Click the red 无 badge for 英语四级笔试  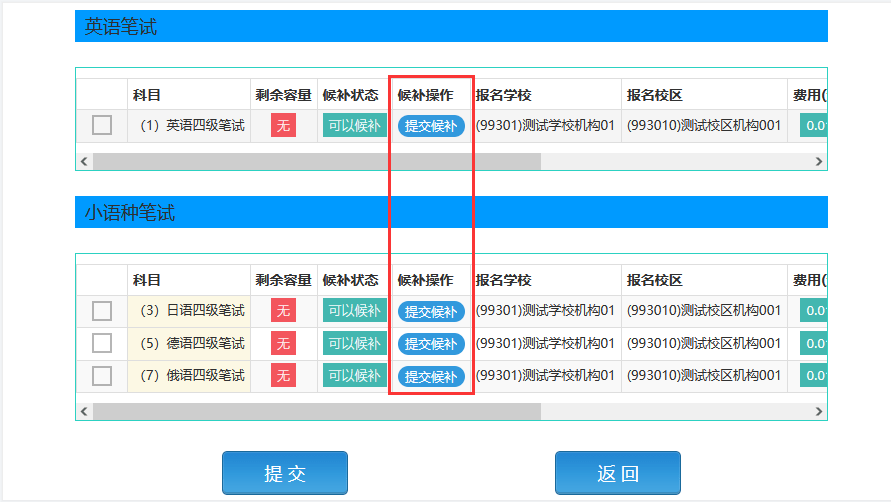pos(284,125)
